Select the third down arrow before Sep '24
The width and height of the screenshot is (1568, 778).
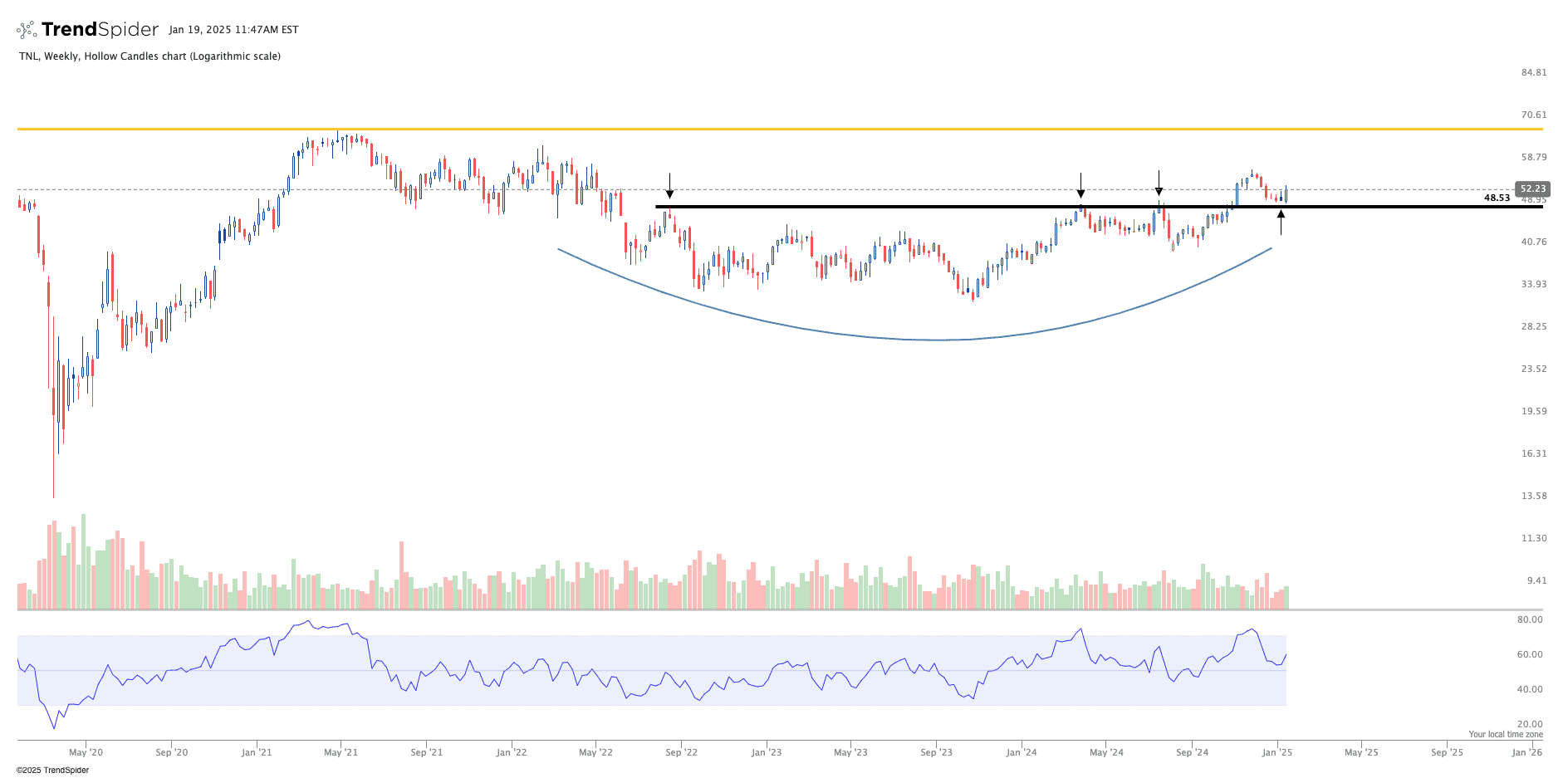(1159, 183)
